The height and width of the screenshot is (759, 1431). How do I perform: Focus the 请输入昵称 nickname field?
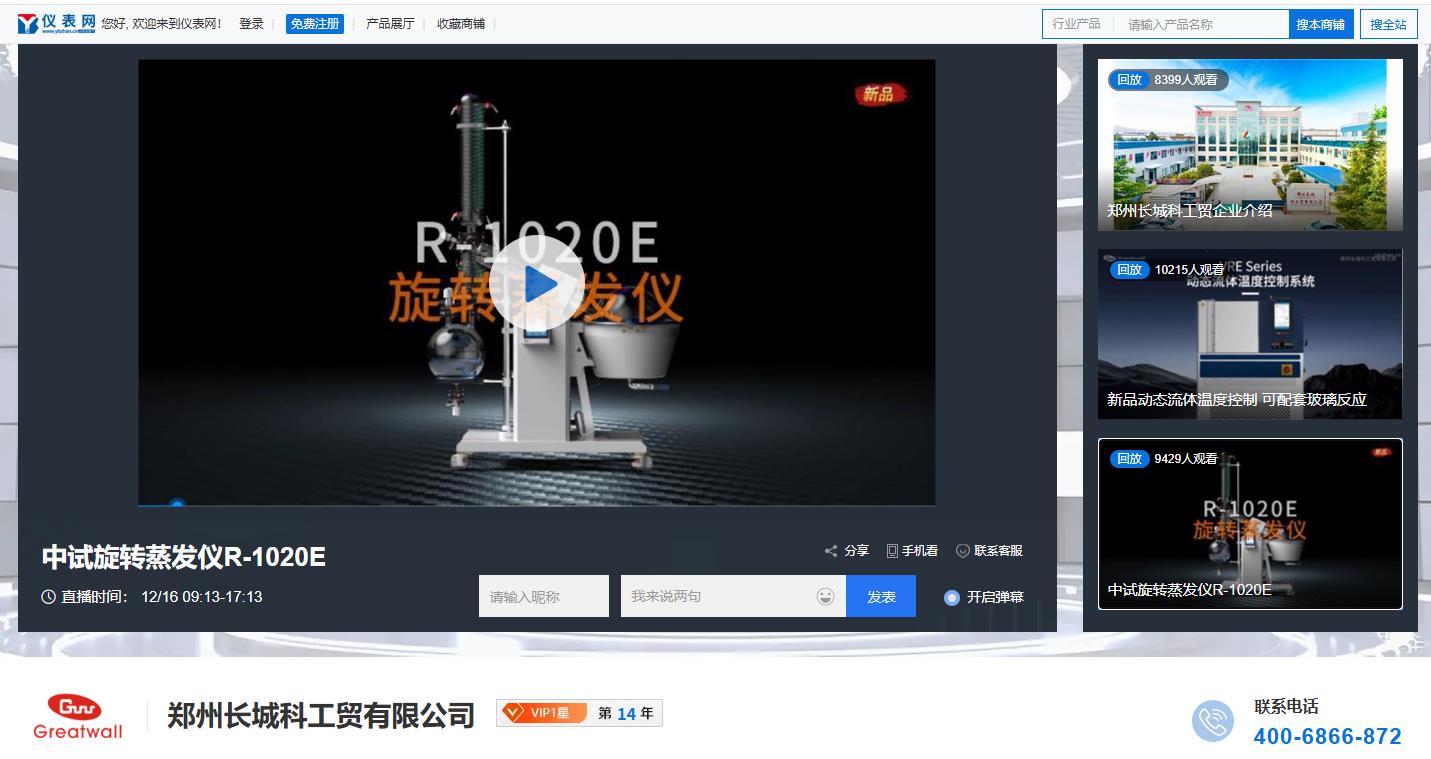coord(544,596)
